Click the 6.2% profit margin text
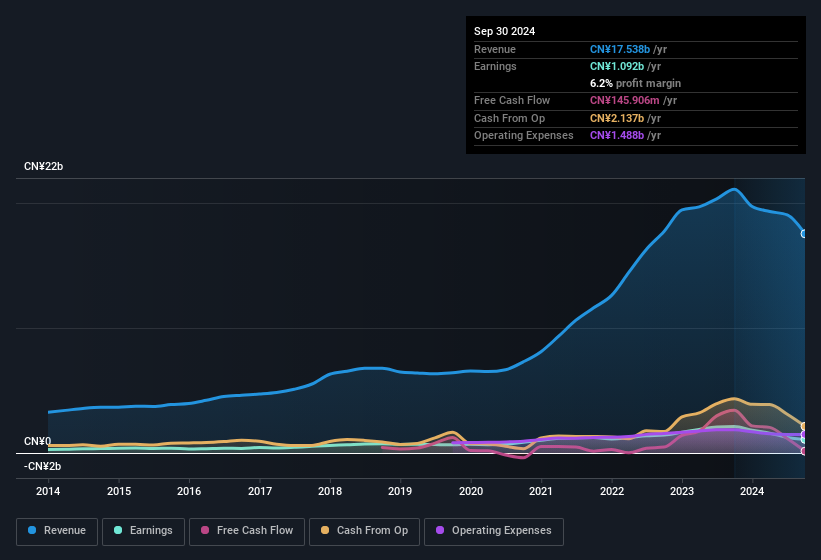 tap(636, 83)
